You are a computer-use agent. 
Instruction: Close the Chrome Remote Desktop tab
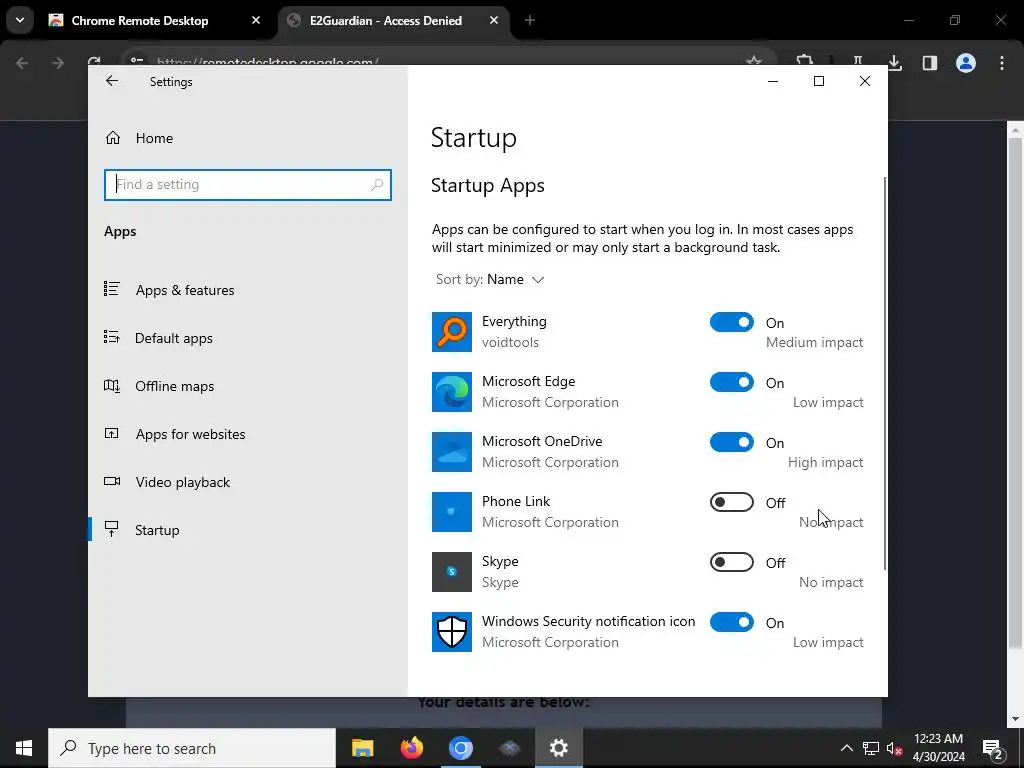[256, 20]
